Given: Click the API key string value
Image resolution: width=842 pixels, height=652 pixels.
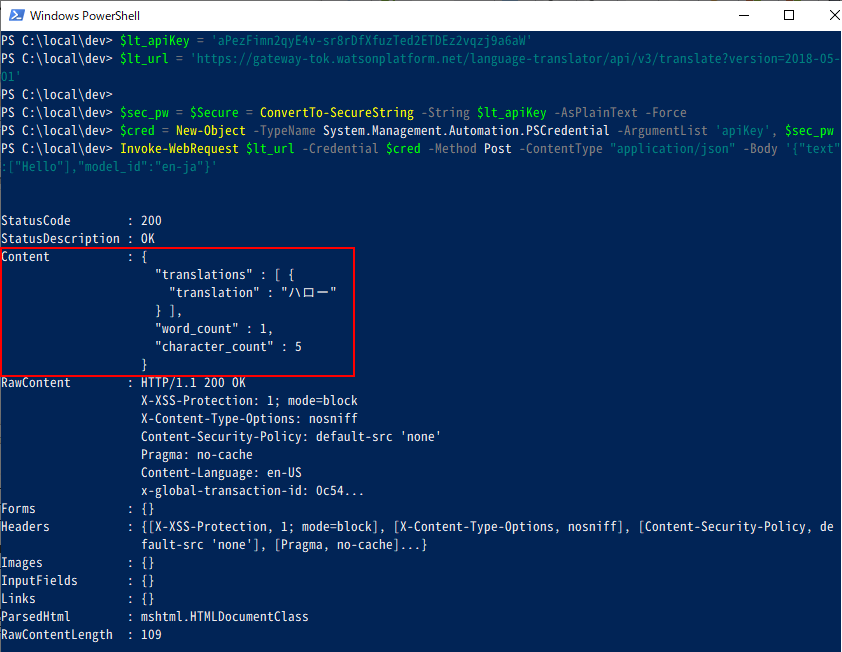Looking at the screenshot, I should tap(372, 41).
